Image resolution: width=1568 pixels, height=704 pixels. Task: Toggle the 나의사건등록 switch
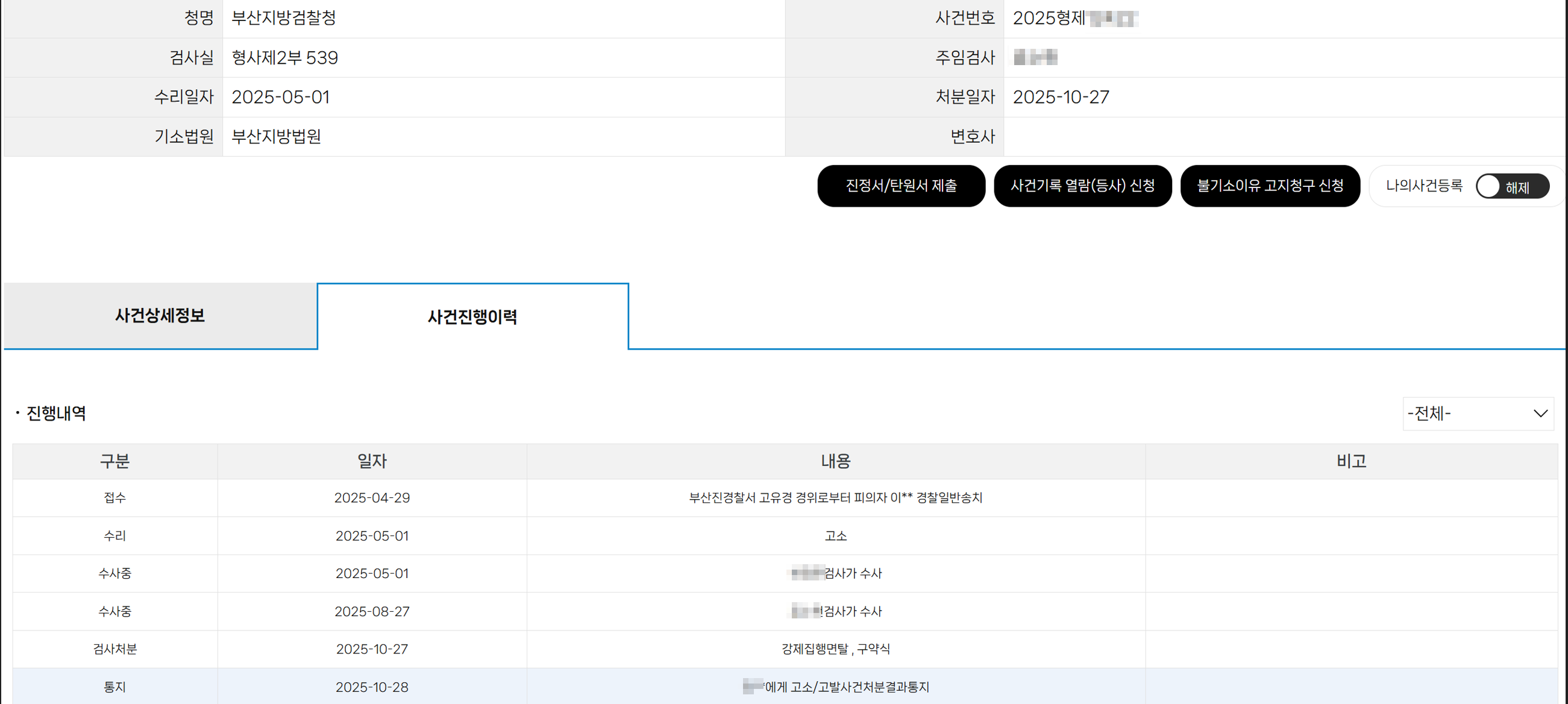tap(1511, 186)
